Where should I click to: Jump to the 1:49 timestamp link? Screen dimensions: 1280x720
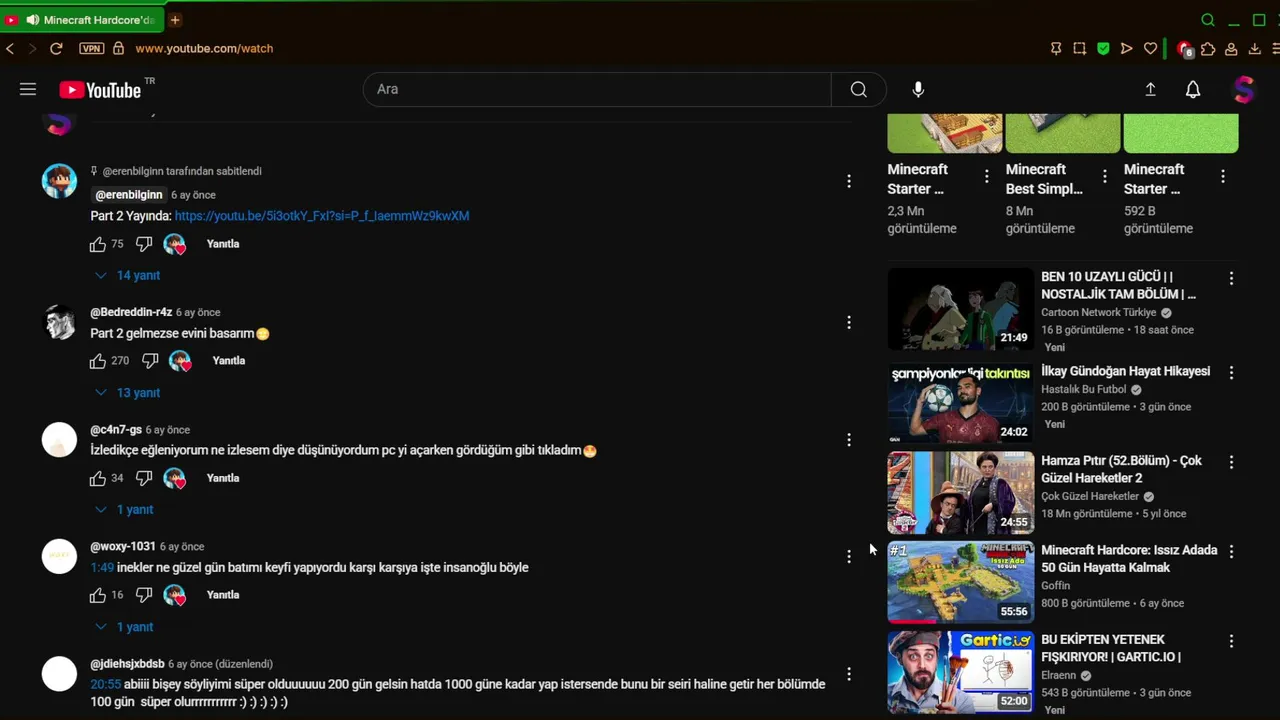(x=102, y=568)
